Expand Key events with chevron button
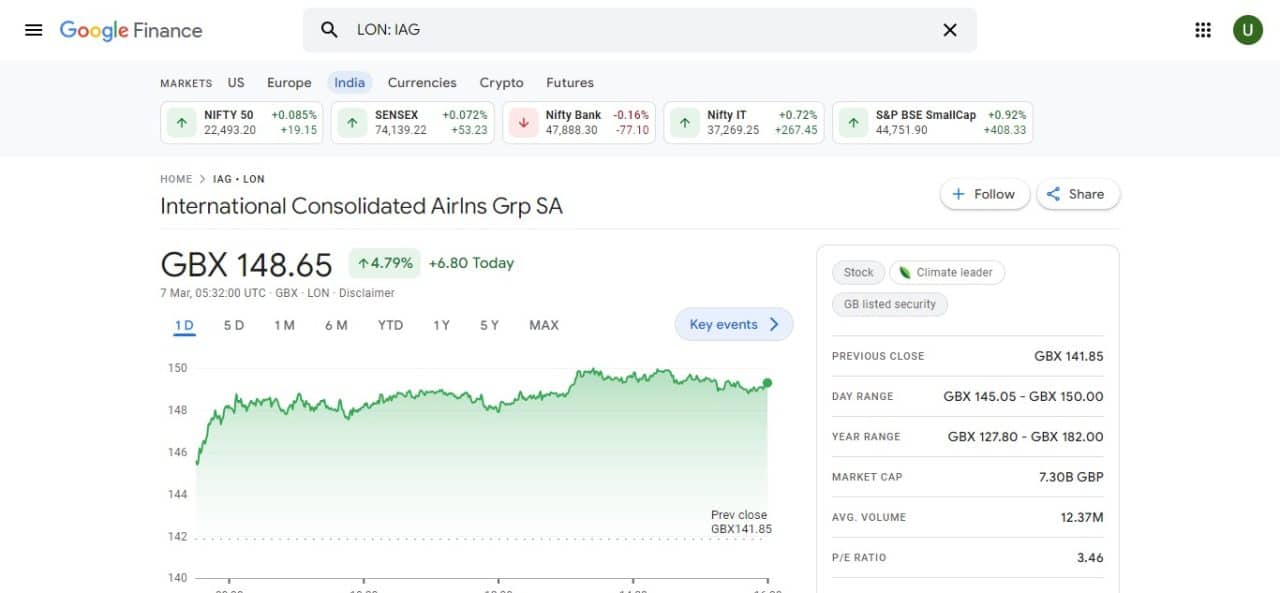Image resolution: width=1280 pixels, height=593 pixels. coord(734,324)
